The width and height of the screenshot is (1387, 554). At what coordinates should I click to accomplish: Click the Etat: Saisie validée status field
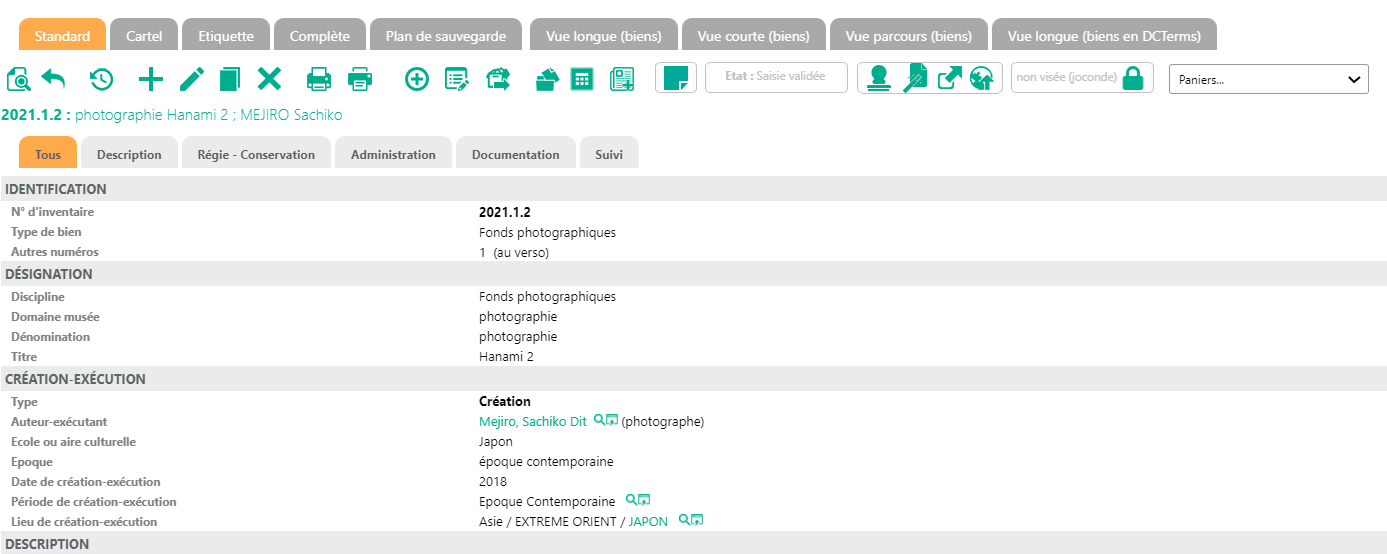[x=776, y=76]
